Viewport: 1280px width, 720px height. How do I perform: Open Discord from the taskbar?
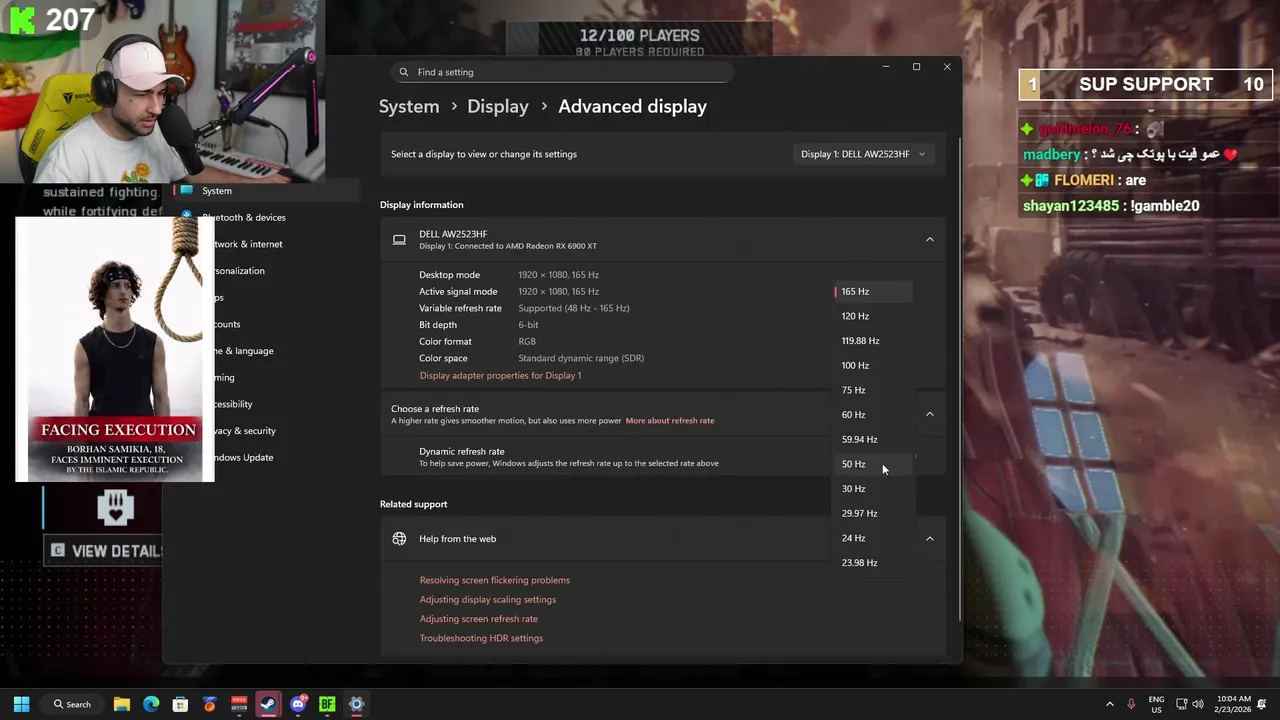298,704
